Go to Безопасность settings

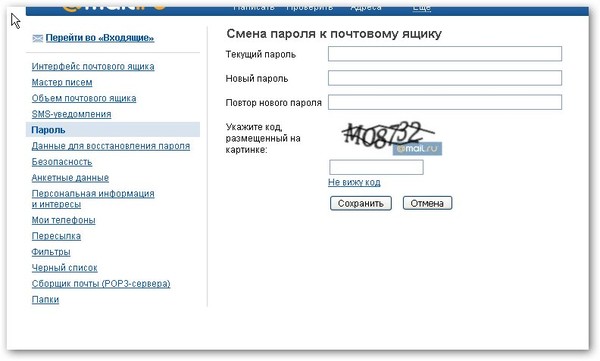point(62,162)
